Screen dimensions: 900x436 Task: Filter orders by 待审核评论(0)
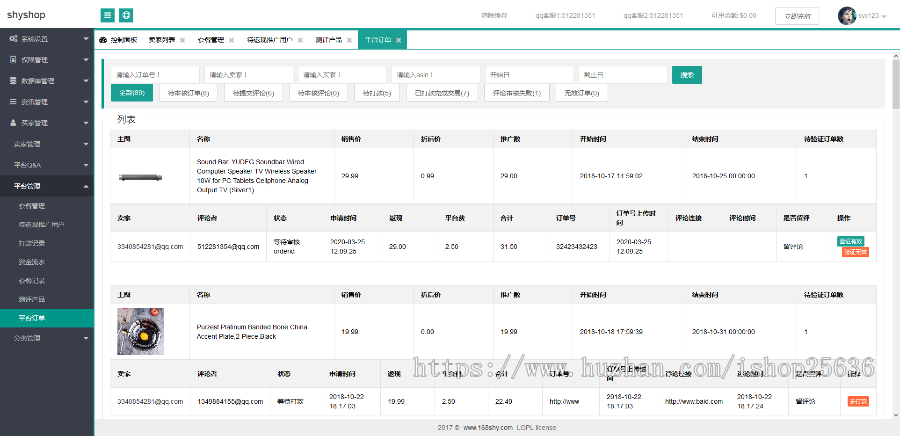point(319,93)
